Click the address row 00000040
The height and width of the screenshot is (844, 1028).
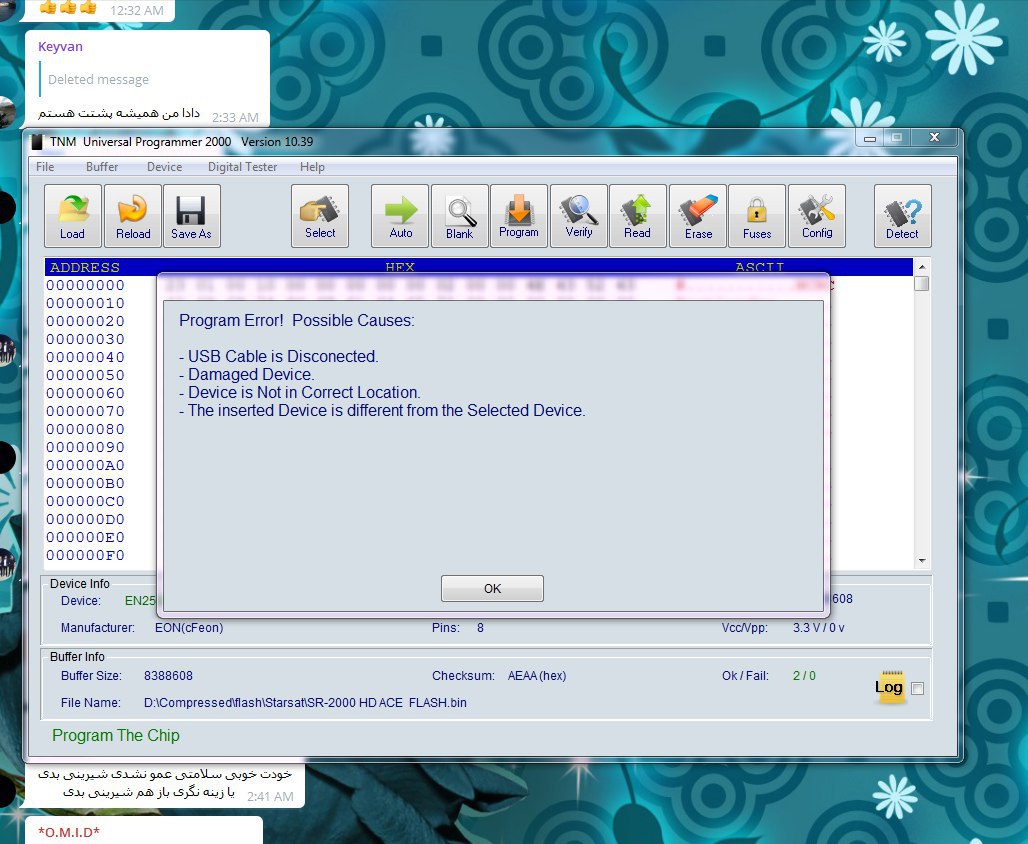[x=85, y=357]
